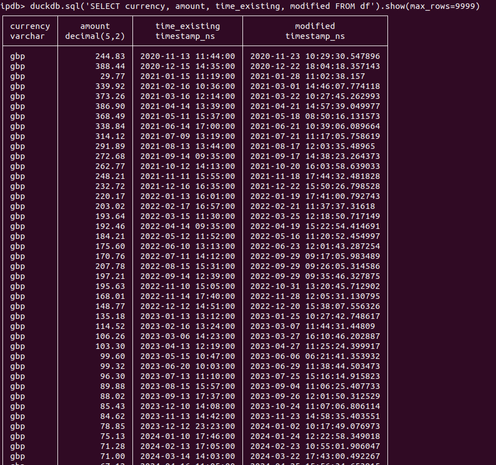Click modified value 2023-06-06 06:21:41.353932
Image resolution: width=496 pixels, height=465 pixels.
pyautogui.click(x=315, y=356)
